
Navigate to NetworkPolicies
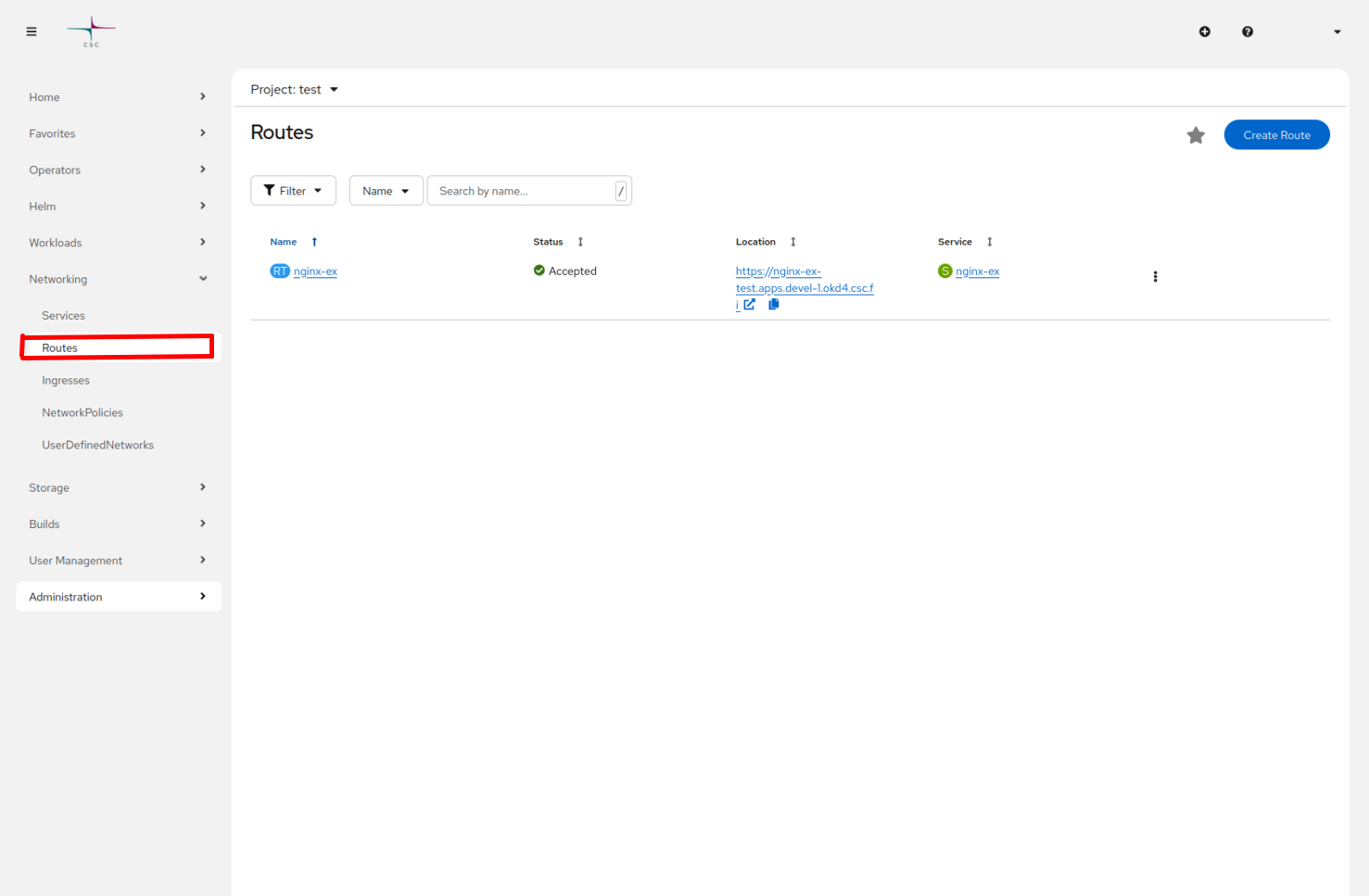(x=82, y=411)
